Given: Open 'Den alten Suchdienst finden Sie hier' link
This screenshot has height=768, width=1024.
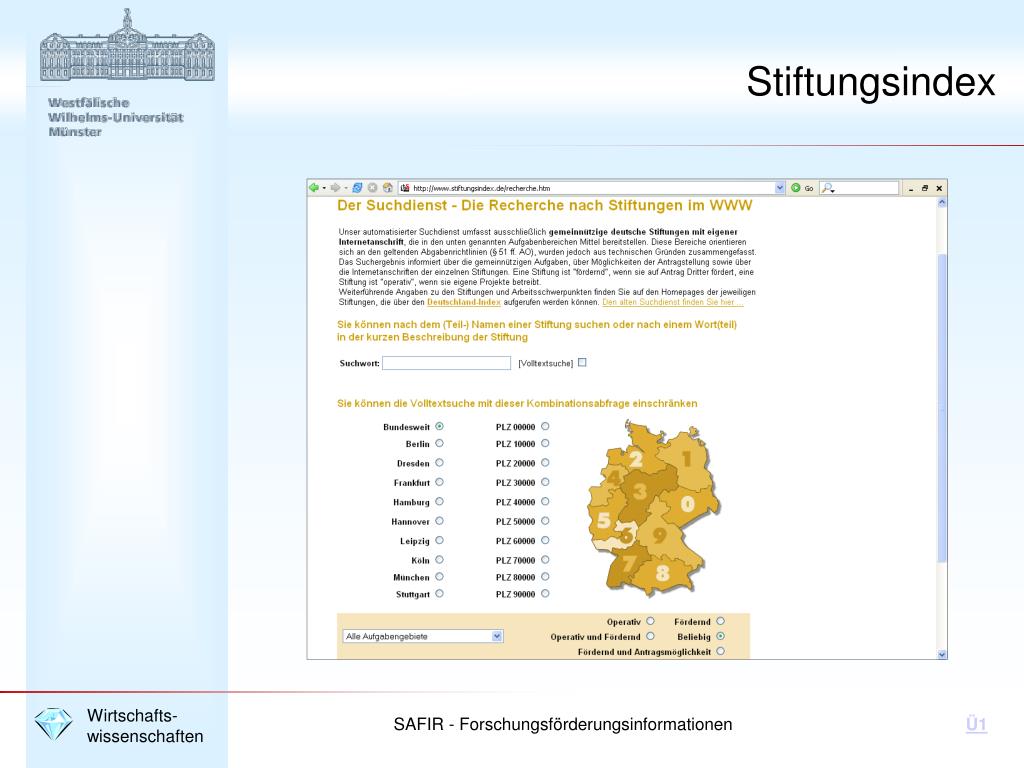Looking at the screenshot, I should pos(673,302).
